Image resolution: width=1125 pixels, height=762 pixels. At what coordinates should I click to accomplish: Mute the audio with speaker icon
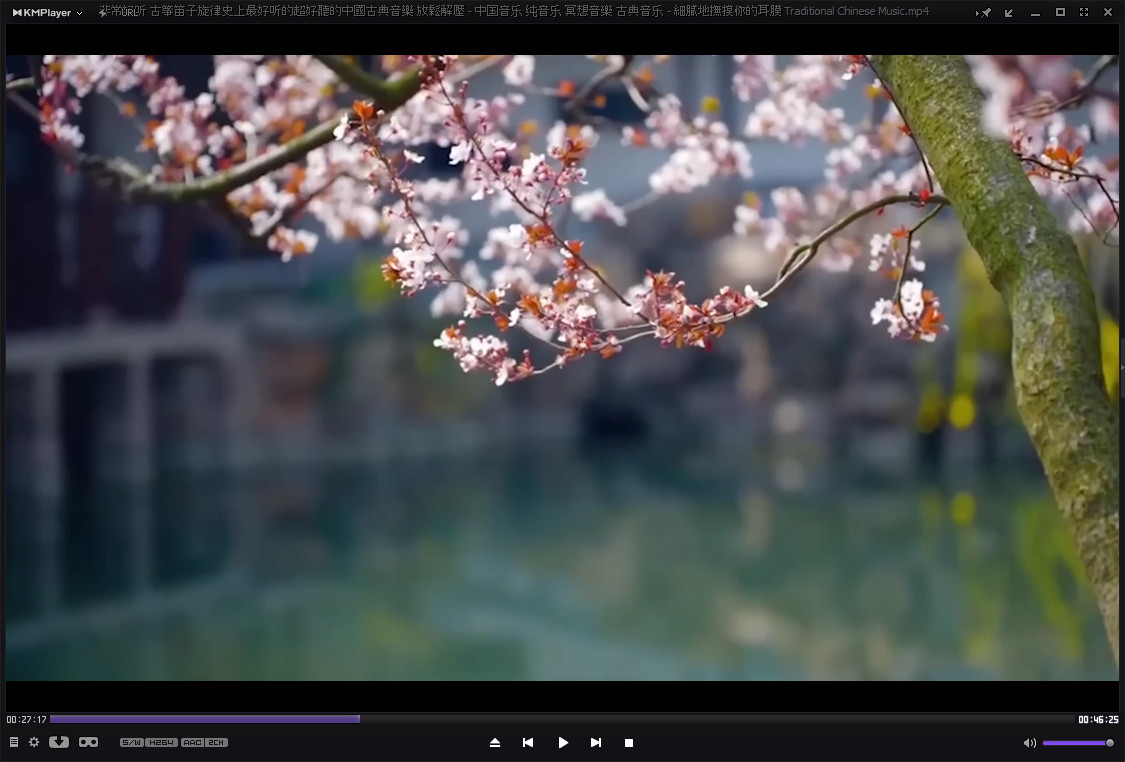click(x=1029, y=742)
